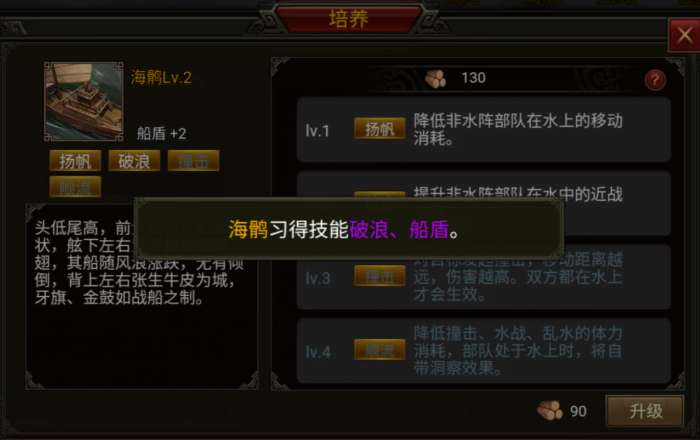Click the 扬帆 badge in lv.1 row

(x=379, y=129)
